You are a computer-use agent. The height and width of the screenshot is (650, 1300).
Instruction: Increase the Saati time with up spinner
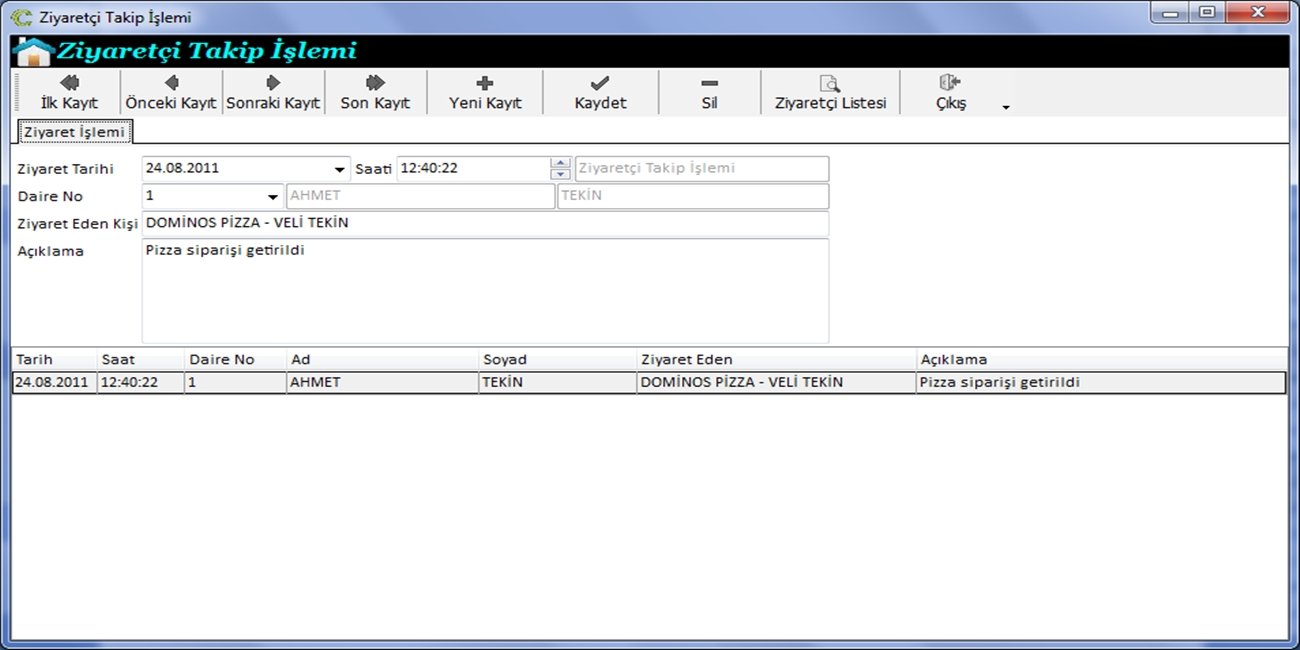(x=561, y=163)
